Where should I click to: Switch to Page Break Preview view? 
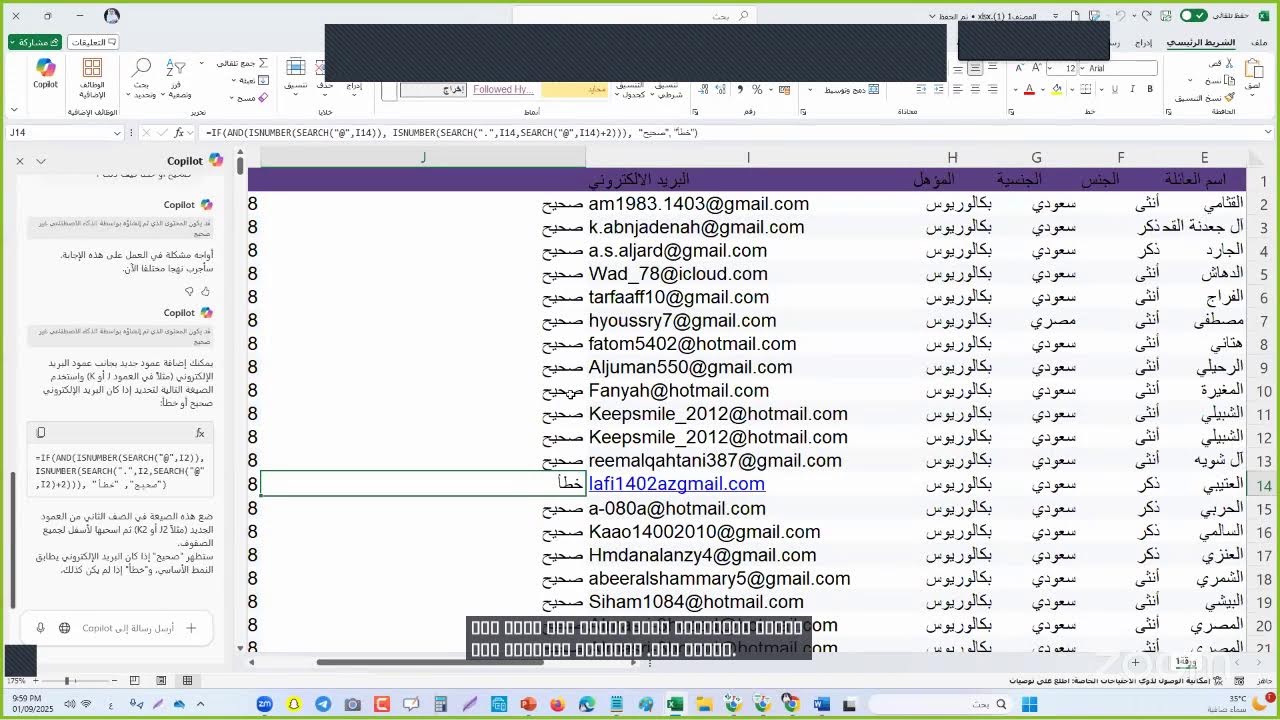pos(135,681)
